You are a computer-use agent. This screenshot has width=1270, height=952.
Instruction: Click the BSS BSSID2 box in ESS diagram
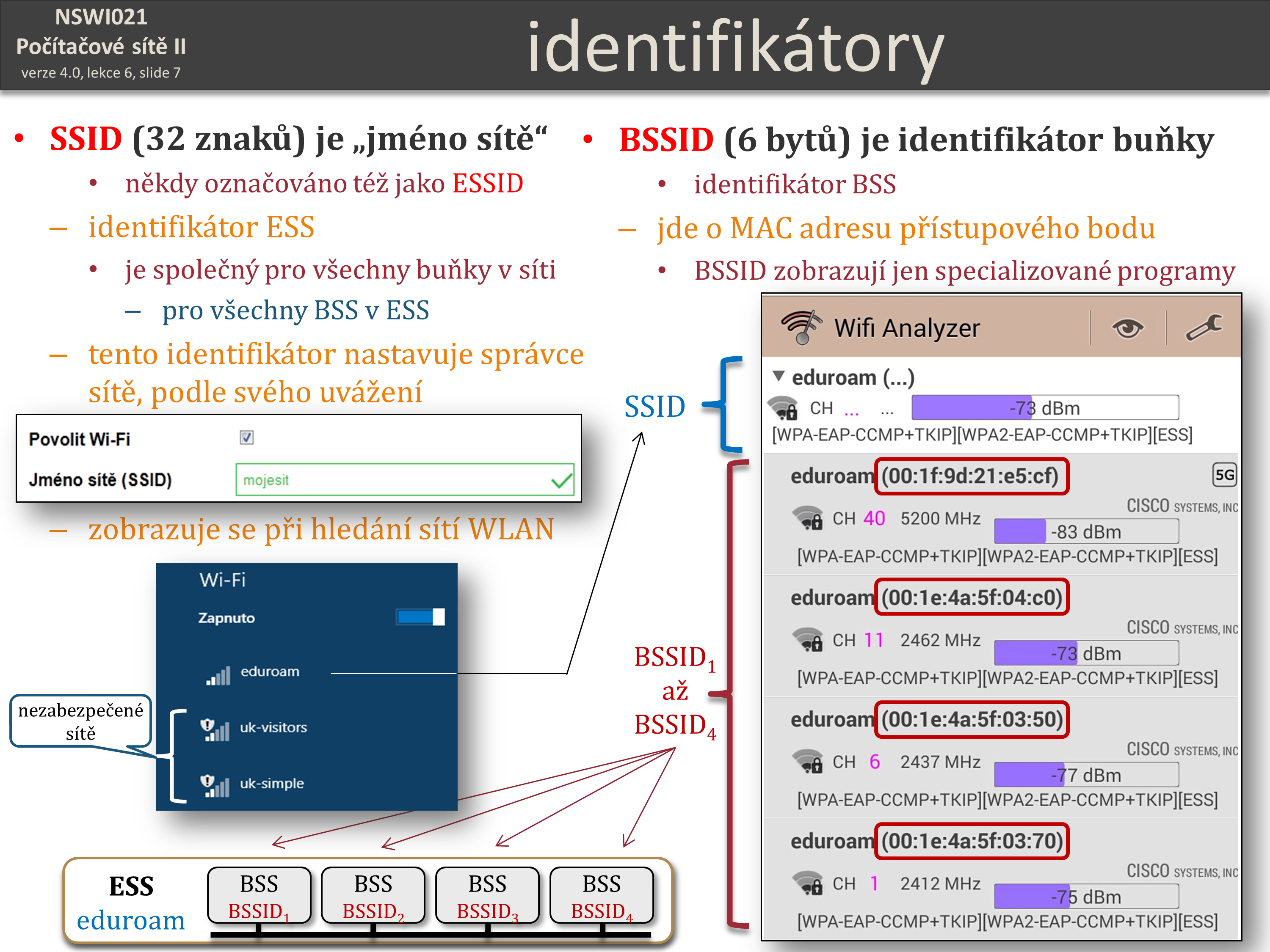[373, 896]
